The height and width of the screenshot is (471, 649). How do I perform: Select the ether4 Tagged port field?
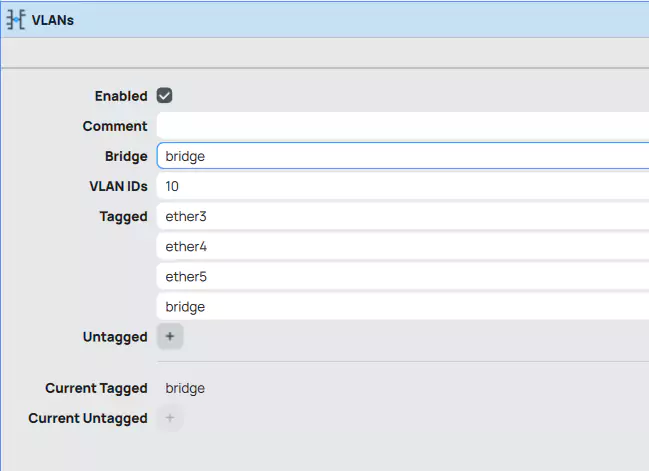click(400, 246)
